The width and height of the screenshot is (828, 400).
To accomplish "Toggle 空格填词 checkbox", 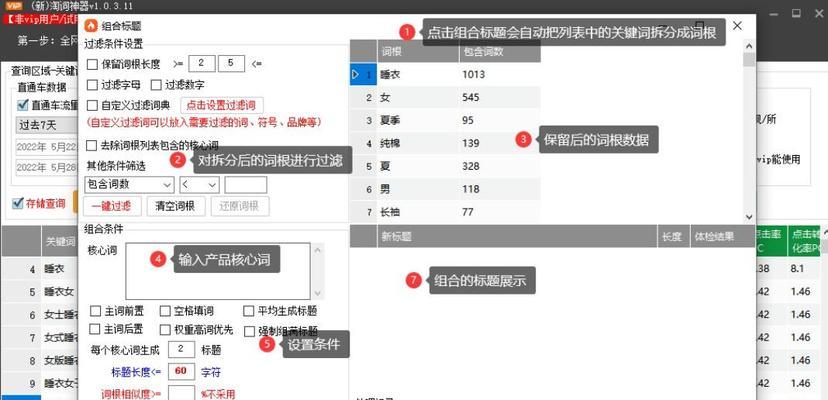I will [165, 311].
